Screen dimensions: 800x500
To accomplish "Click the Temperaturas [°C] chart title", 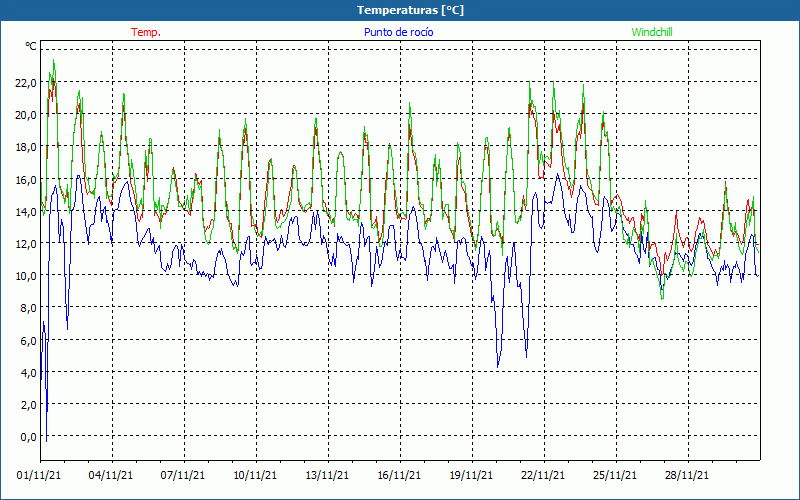I will point(410,10).
